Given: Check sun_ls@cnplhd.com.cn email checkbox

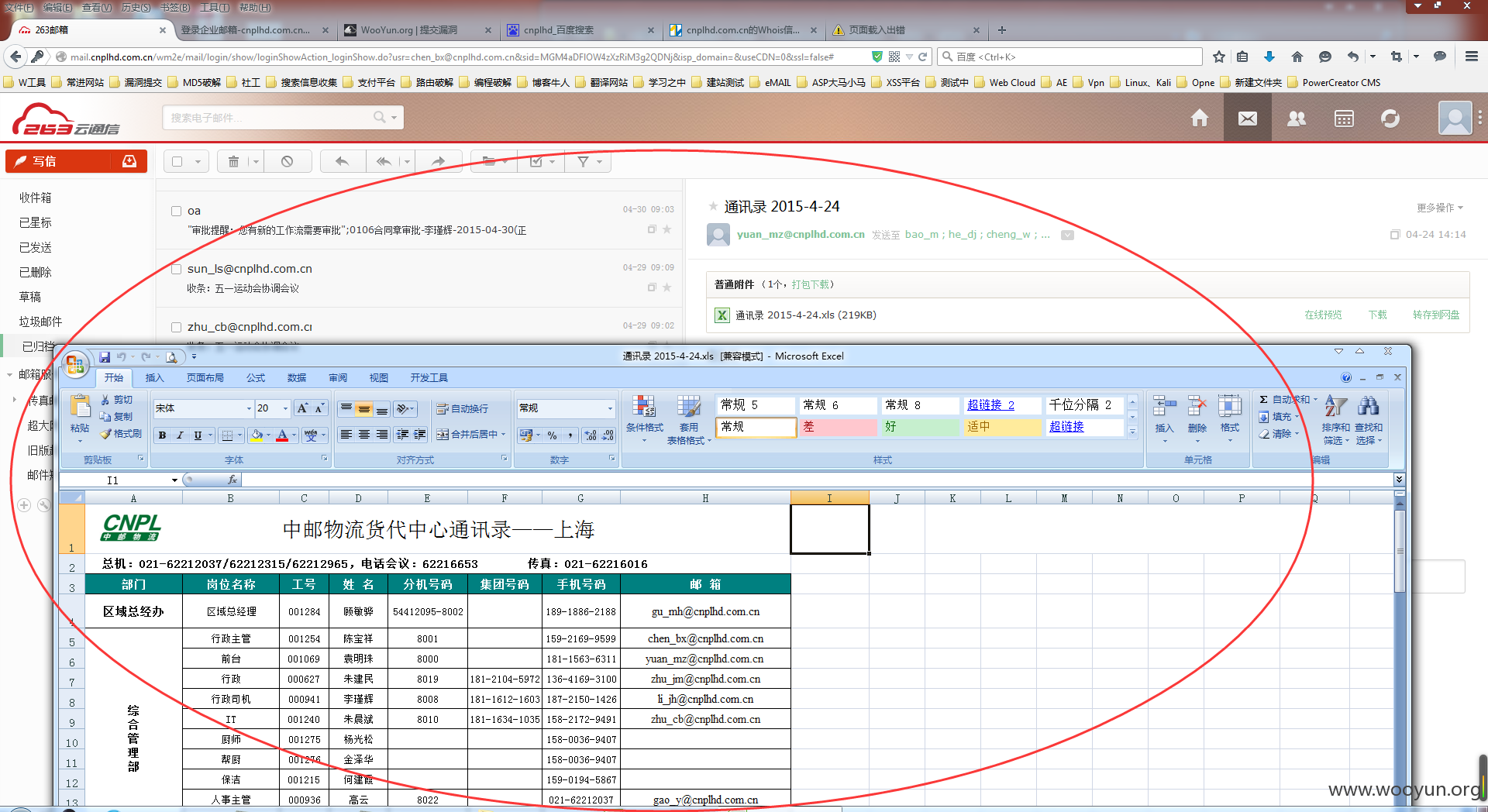Looking at the screenshot, I should click(176, 269).
